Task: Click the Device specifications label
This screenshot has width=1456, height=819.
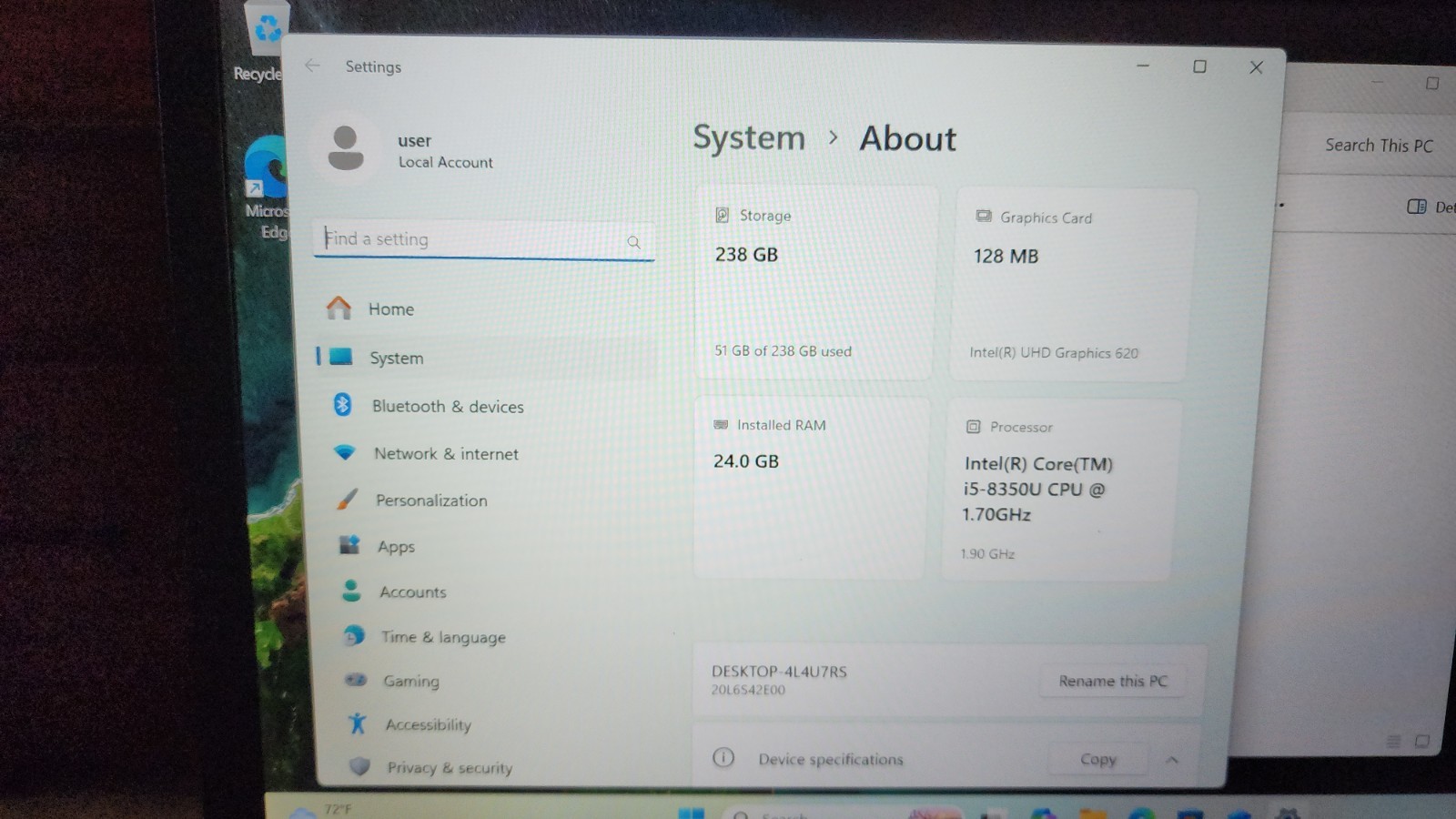Action: 830,759
